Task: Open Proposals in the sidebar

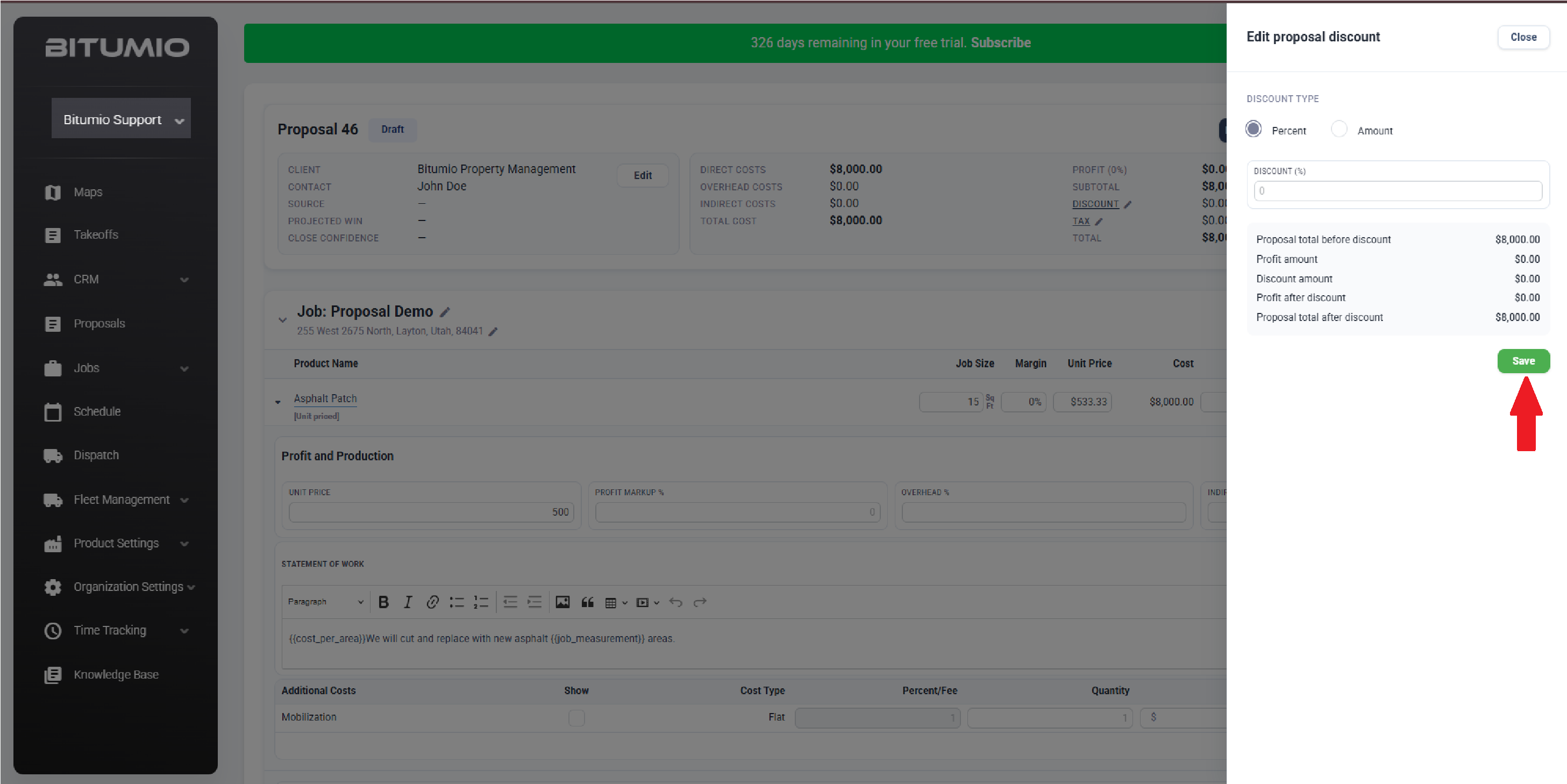Action: [x=99, y=324]
